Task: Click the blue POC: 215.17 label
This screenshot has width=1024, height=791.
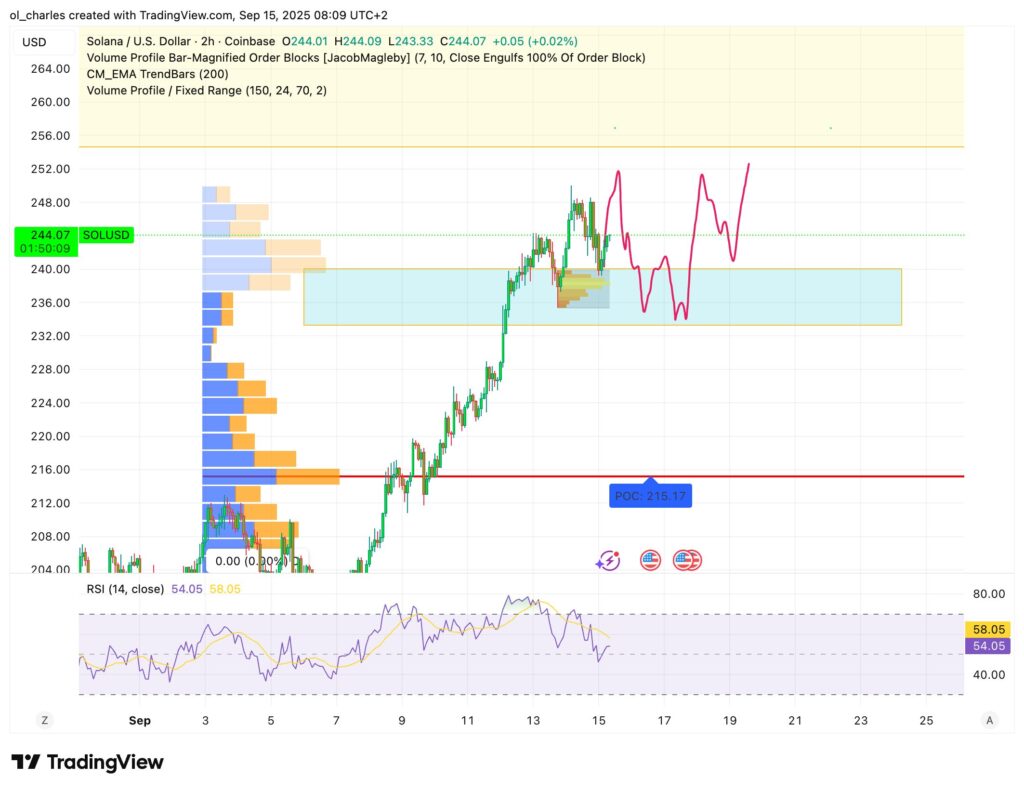Action: click(x=650, y=496)
